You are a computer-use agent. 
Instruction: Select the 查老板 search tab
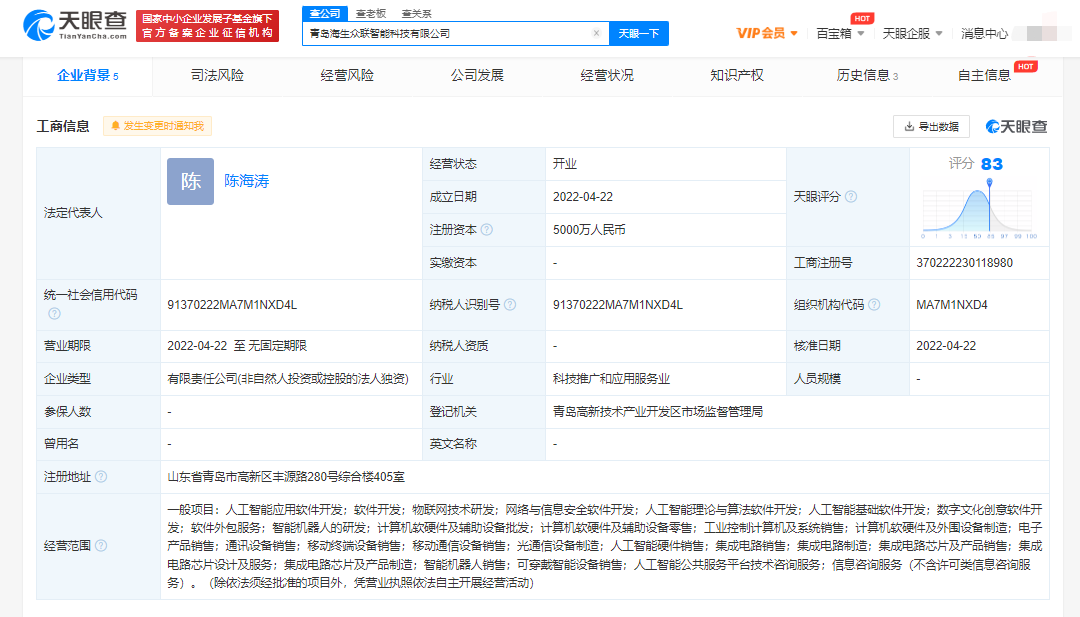point(371,13)
